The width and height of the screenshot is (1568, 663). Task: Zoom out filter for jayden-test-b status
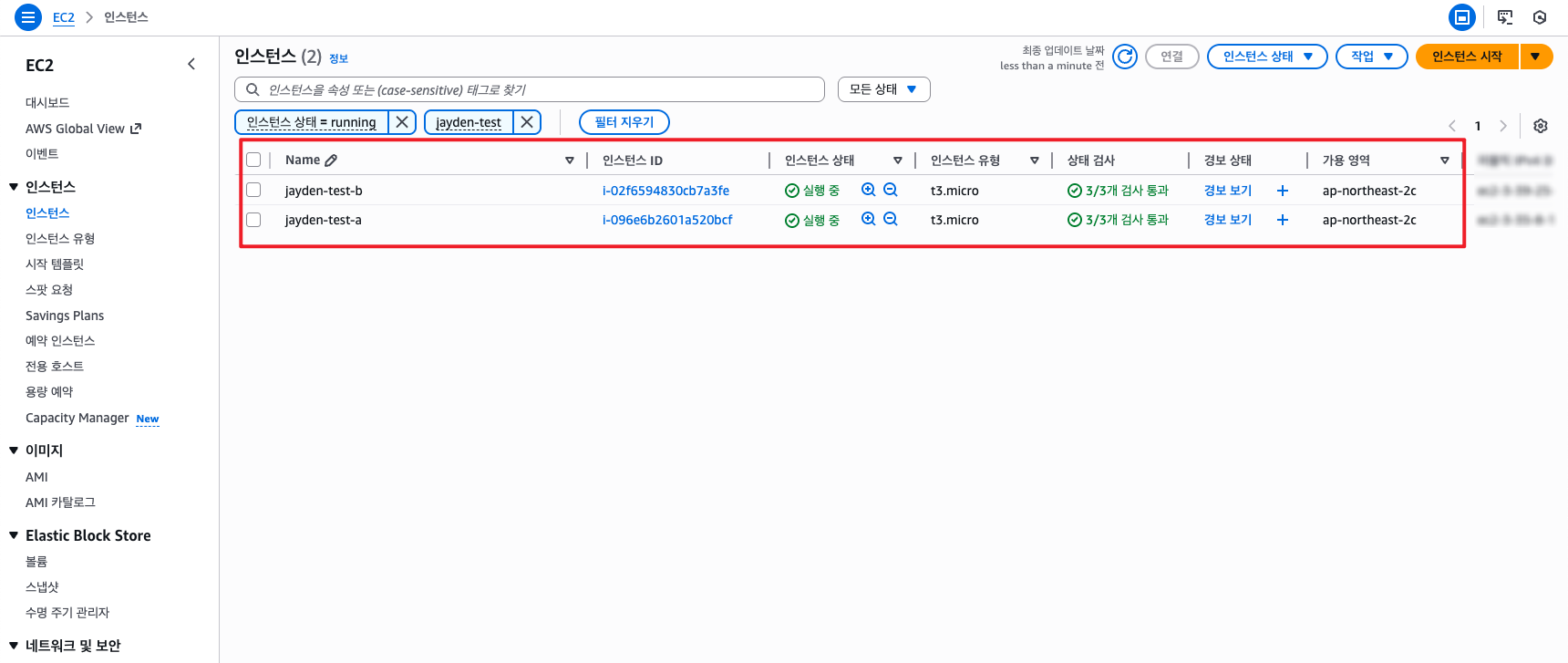point(891,190)
